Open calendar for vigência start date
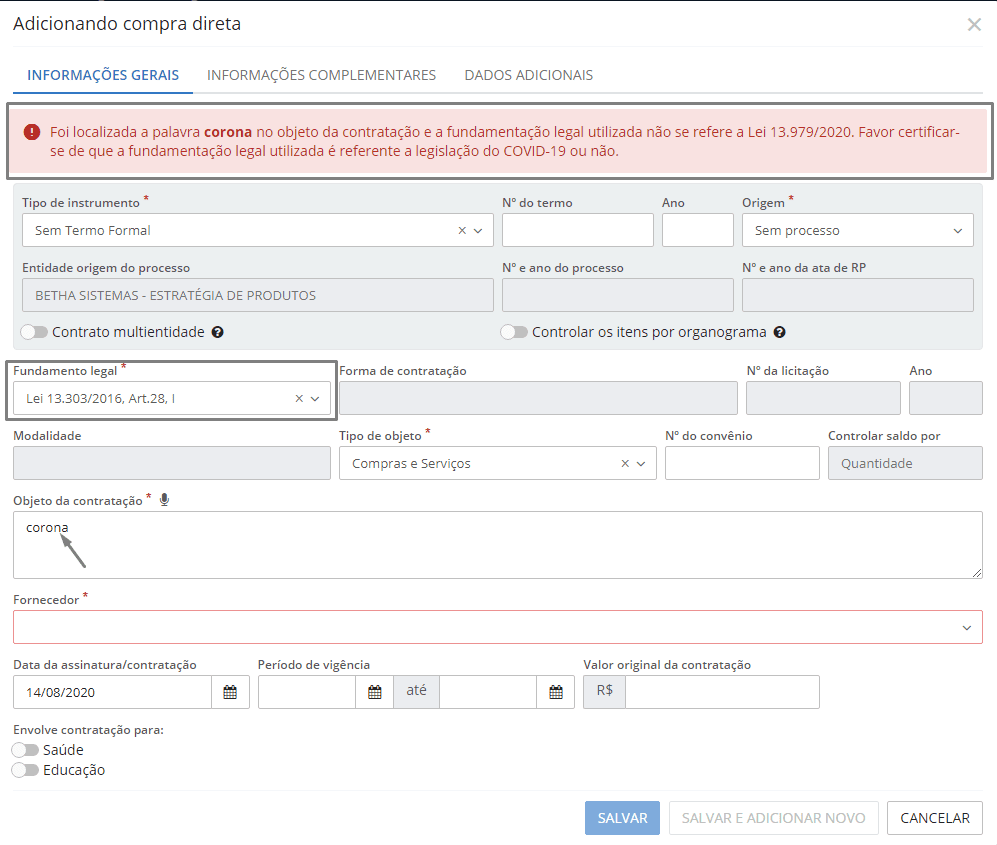997x845 pixels. pyautogui.click(x=375, y=692)
